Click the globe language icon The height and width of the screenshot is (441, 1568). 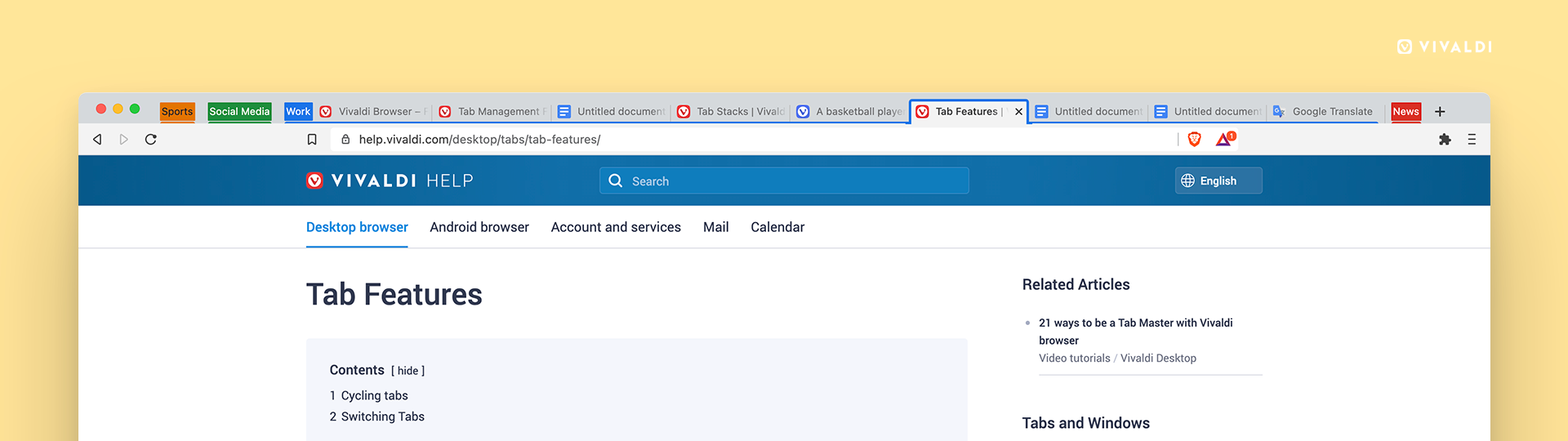coord(1187,180)
